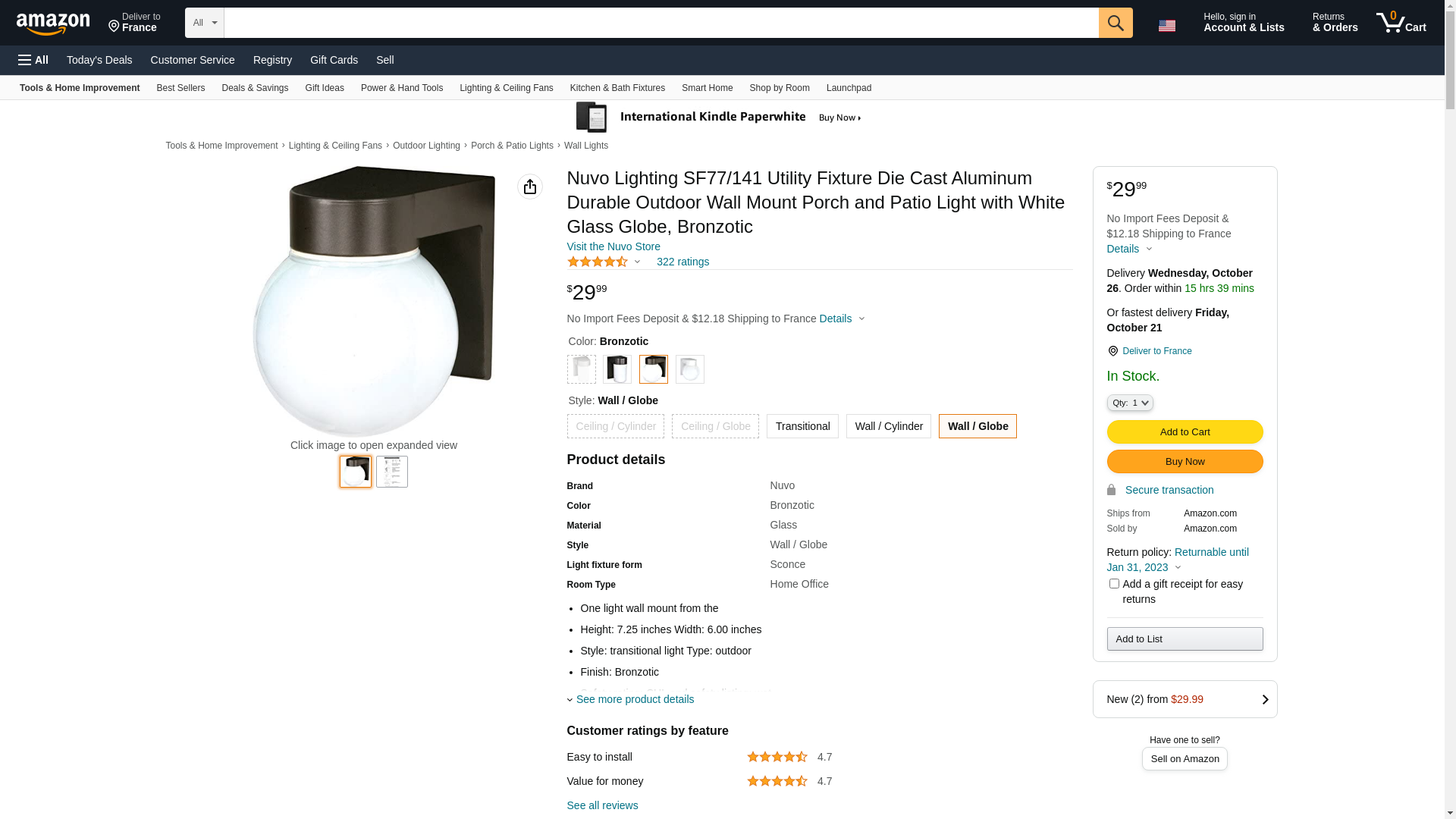1456x819 pixels.
Task: Open the cart icon
Action: pyautogui.click(x=1401, y=23)
